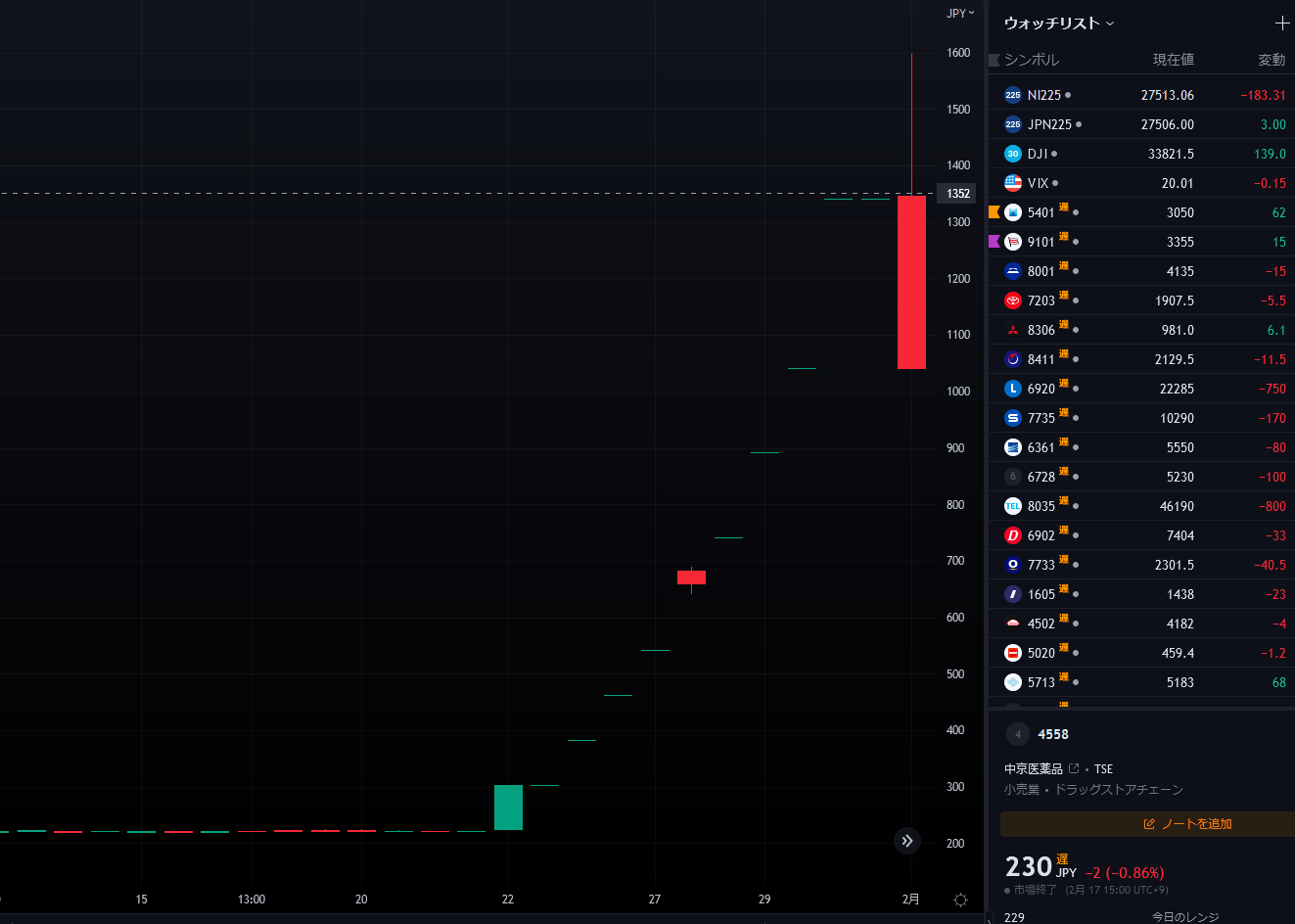Click the scroll to latest bar button

(907, 841)
